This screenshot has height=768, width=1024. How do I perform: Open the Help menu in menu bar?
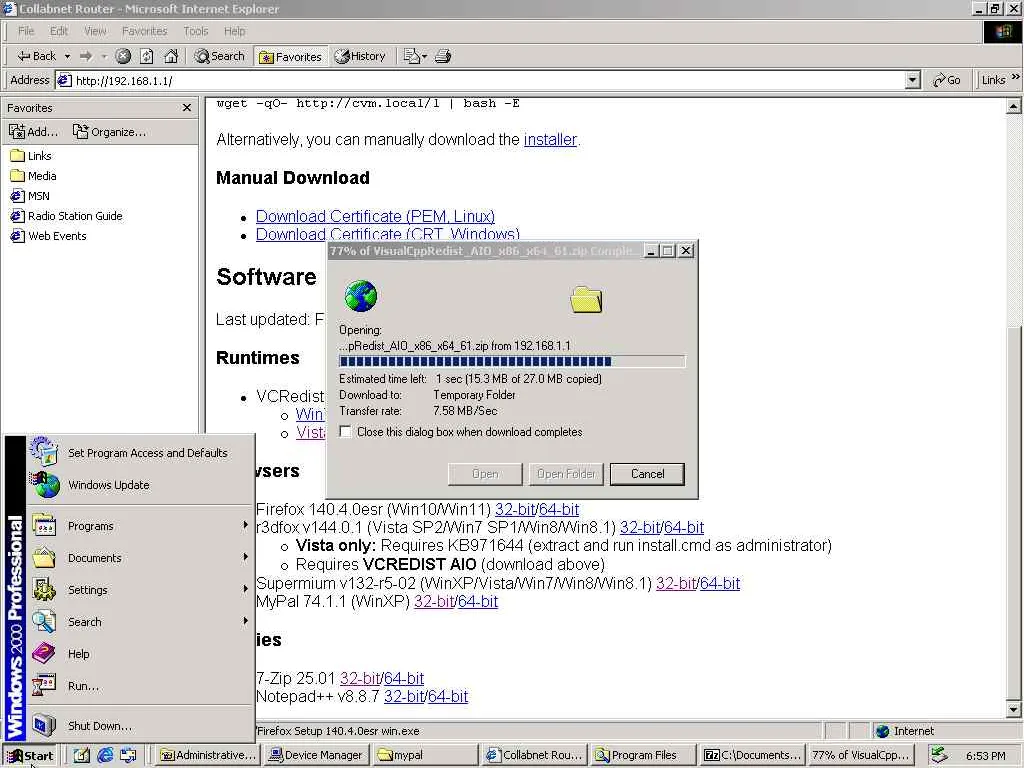click(x=234, y=31)
